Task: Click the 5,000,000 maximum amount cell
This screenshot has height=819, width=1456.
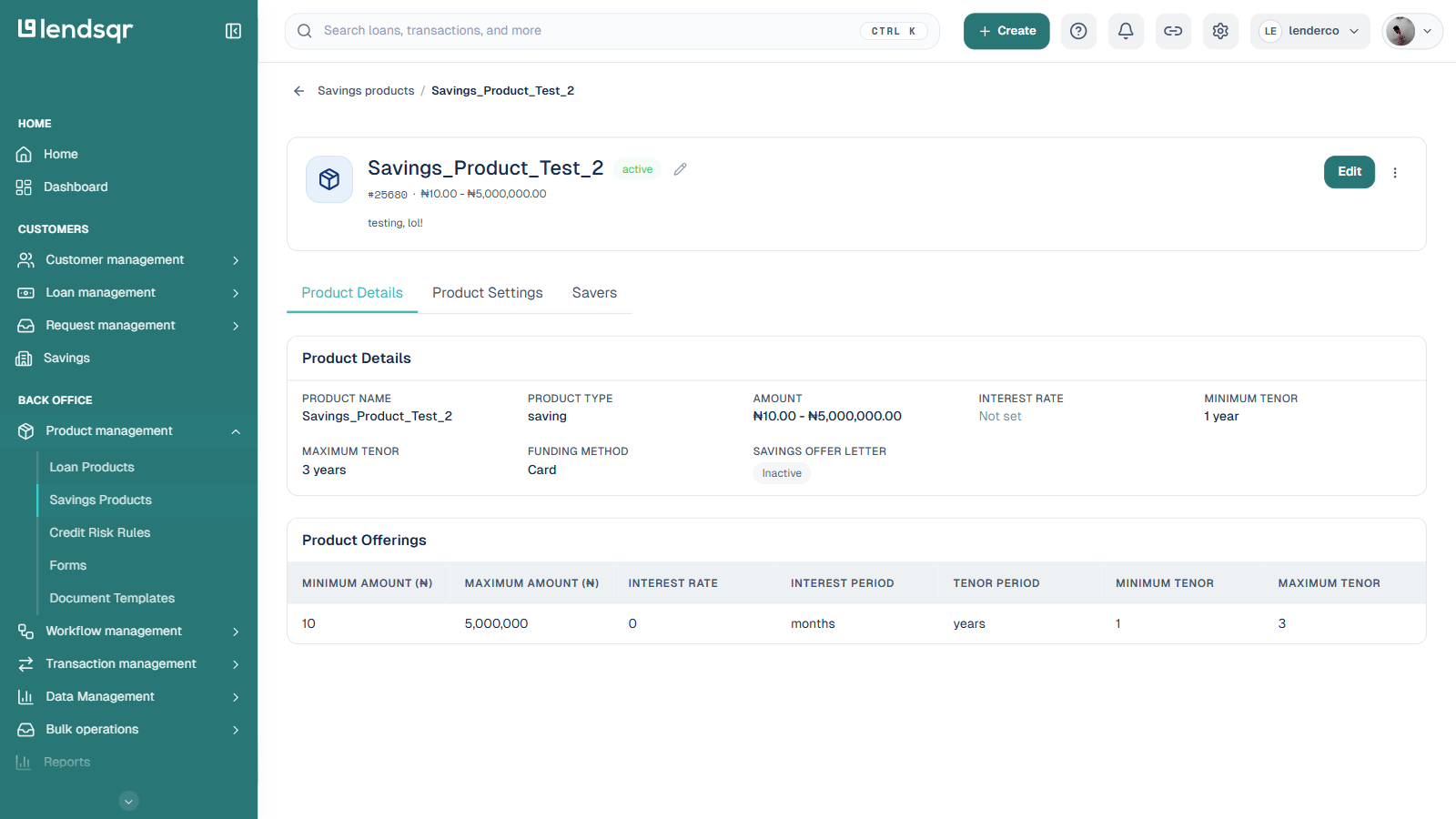Action: [x=496, y=624]
